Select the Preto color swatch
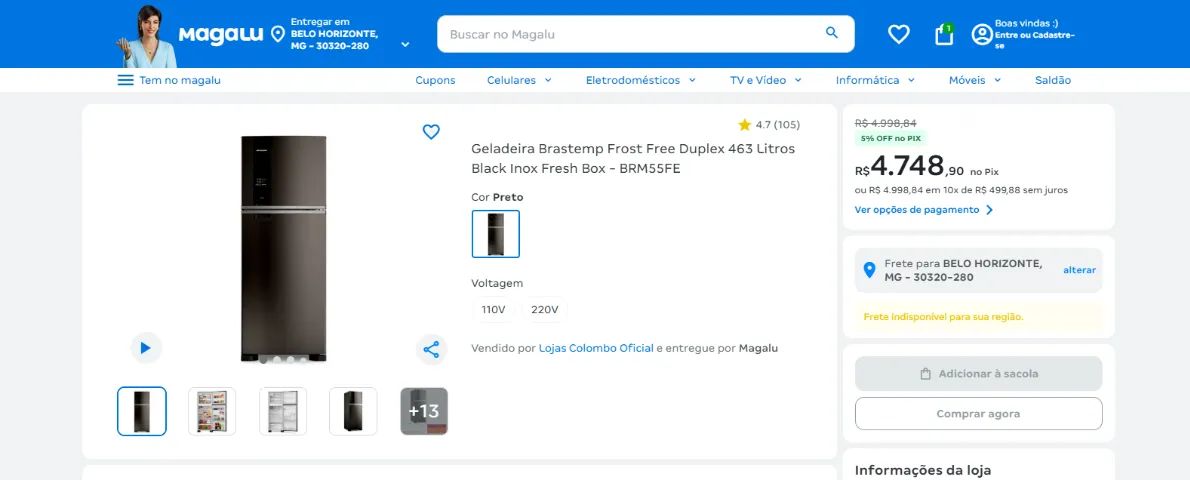1190x480 pixels. (496, 234)
